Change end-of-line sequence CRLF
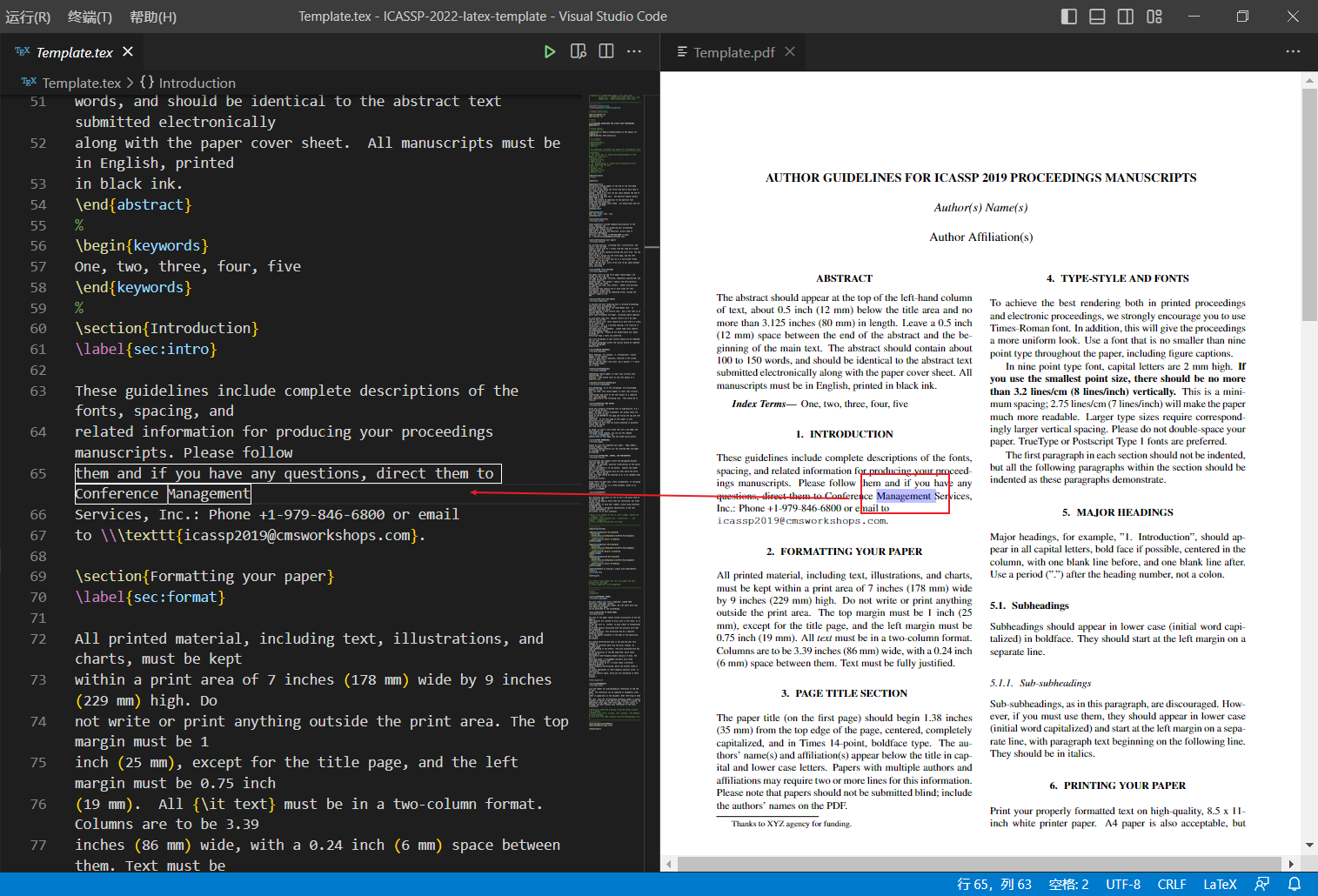Screen dimensions: 1318x896 point(1172,884)
